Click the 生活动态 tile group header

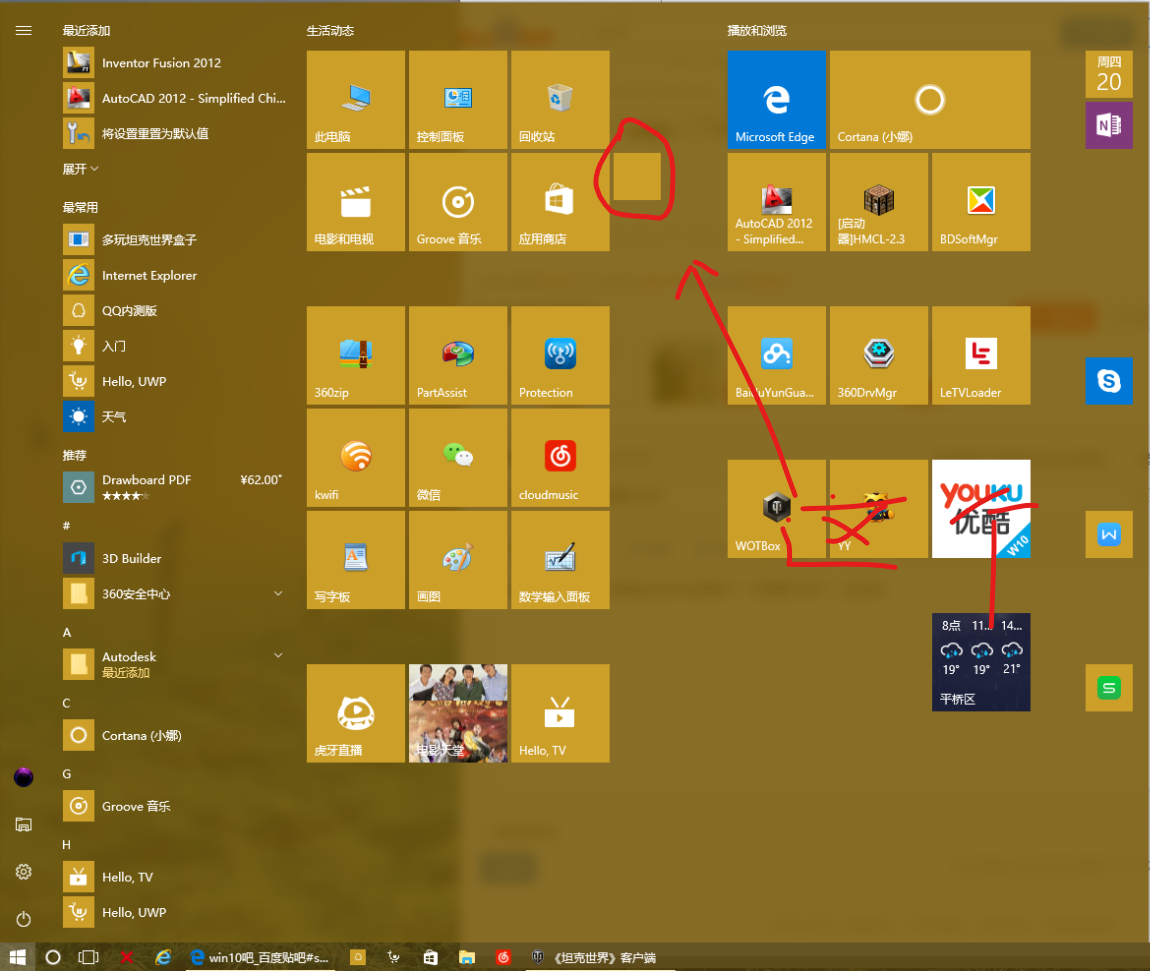(x=330, y=31)
